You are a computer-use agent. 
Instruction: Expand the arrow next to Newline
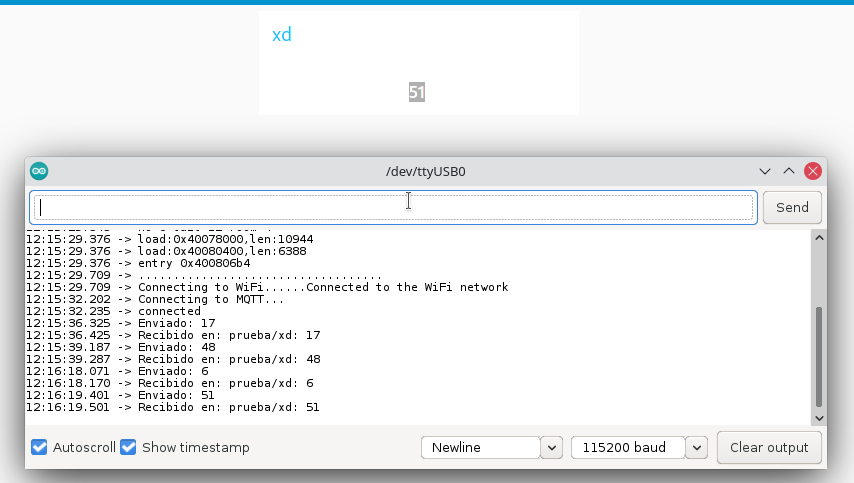(551, 447)
